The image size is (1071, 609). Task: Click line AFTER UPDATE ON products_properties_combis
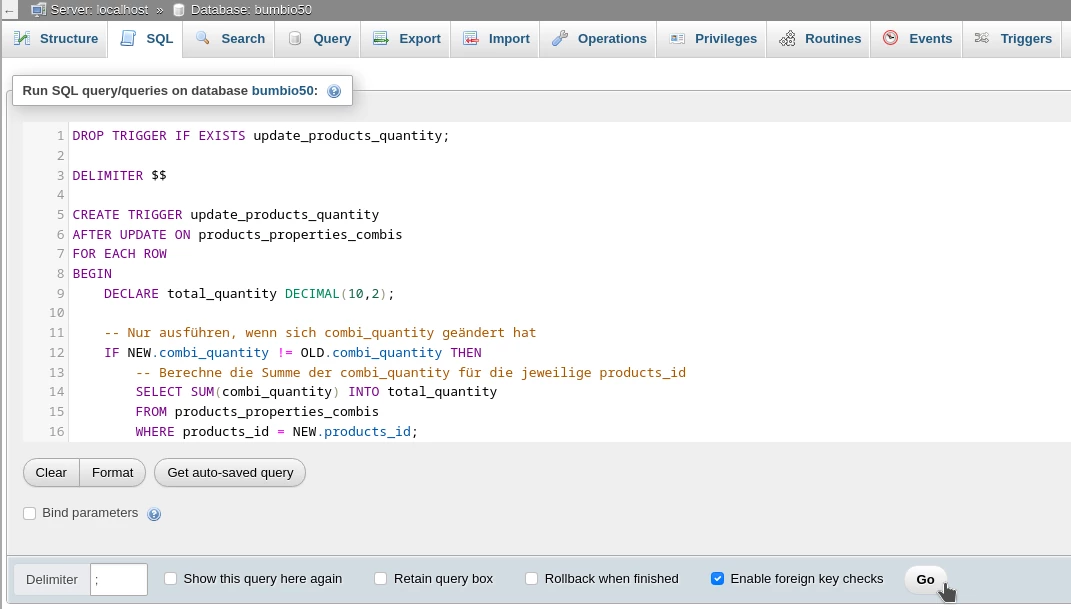coord(237,234)
